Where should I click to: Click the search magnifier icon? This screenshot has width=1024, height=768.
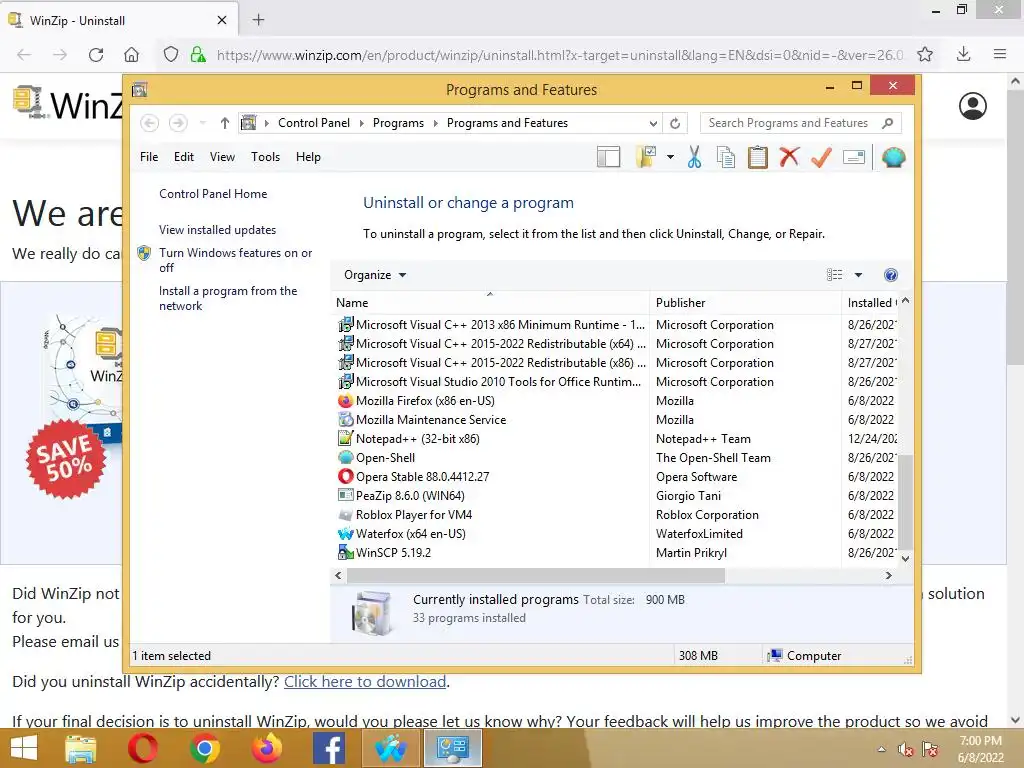(887, 123)
